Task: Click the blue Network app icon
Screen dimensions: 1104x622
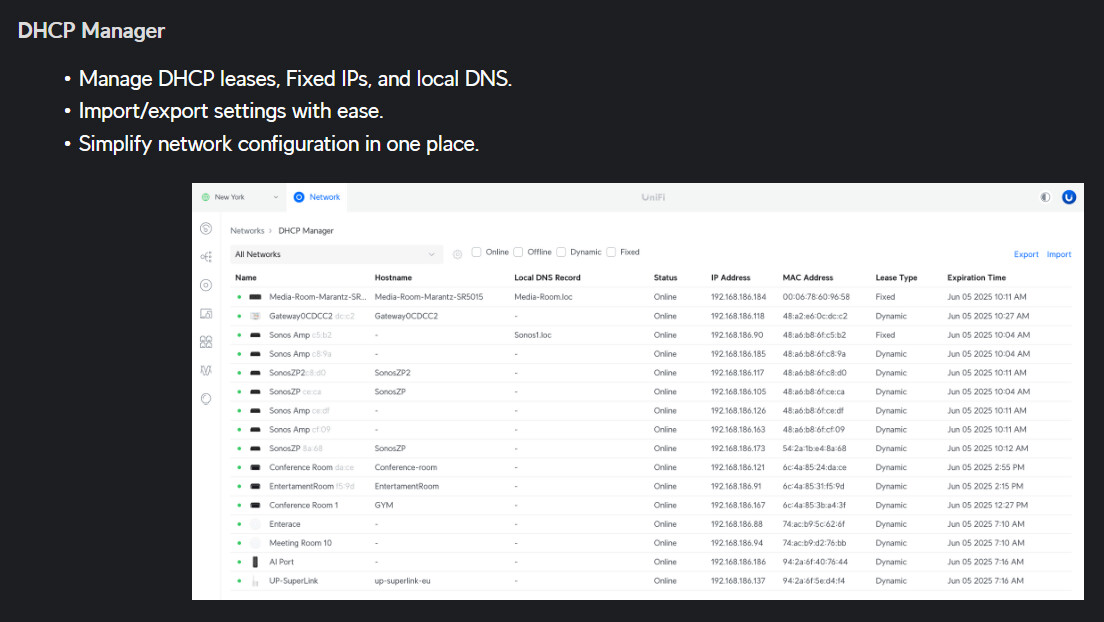Action: [x=299, y=197]
